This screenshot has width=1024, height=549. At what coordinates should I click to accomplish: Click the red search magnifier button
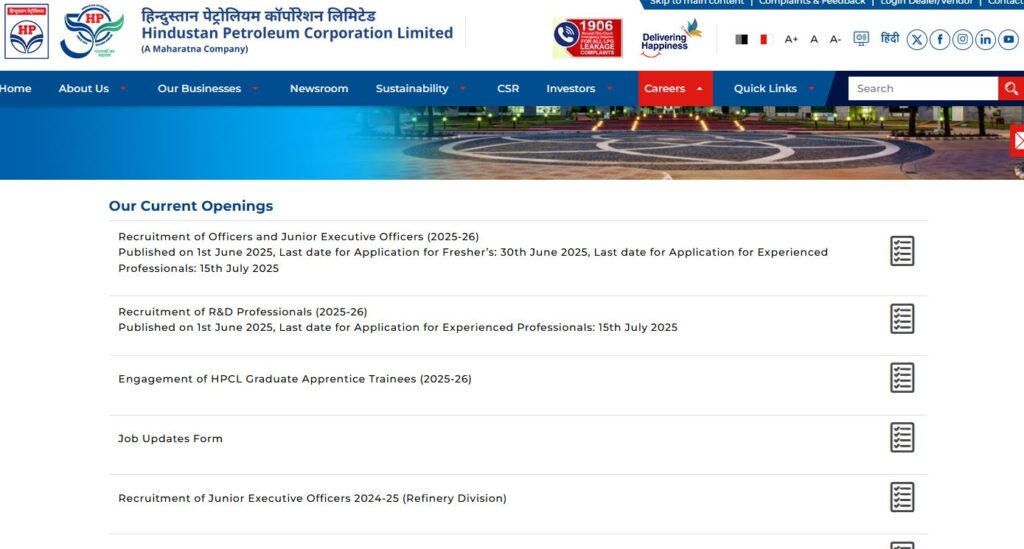point(1011,88)
